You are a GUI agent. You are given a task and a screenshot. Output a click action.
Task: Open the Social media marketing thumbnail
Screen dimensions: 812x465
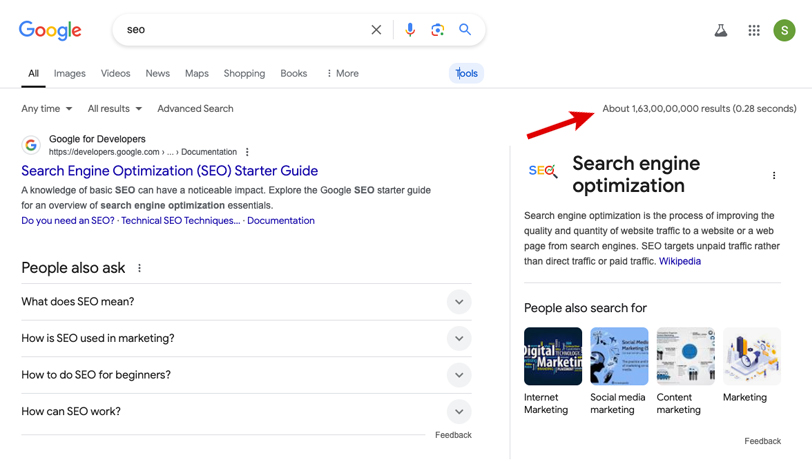(619, 356)
